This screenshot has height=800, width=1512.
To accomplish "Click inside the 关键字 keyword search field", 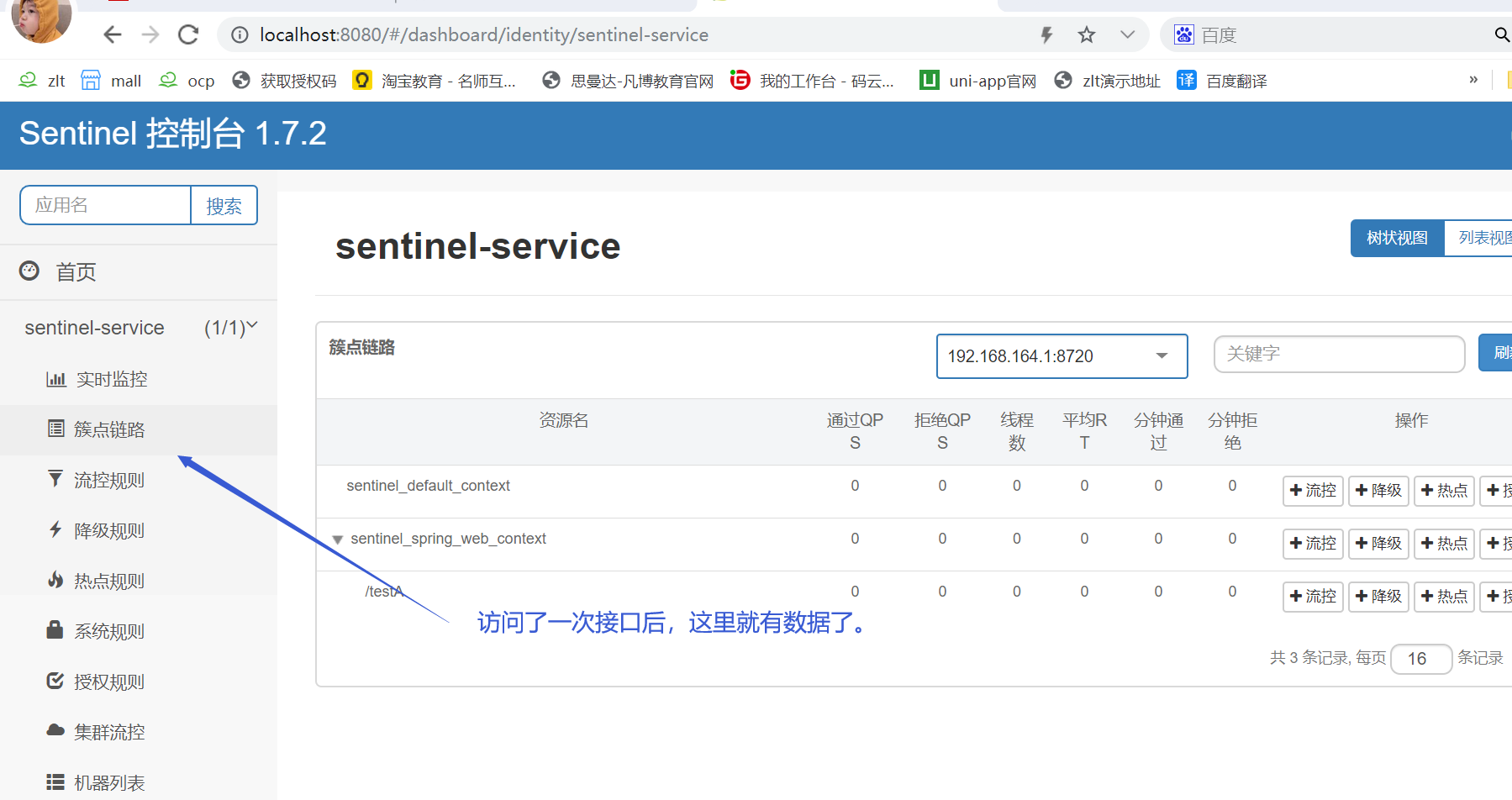I will (1339, 354).
